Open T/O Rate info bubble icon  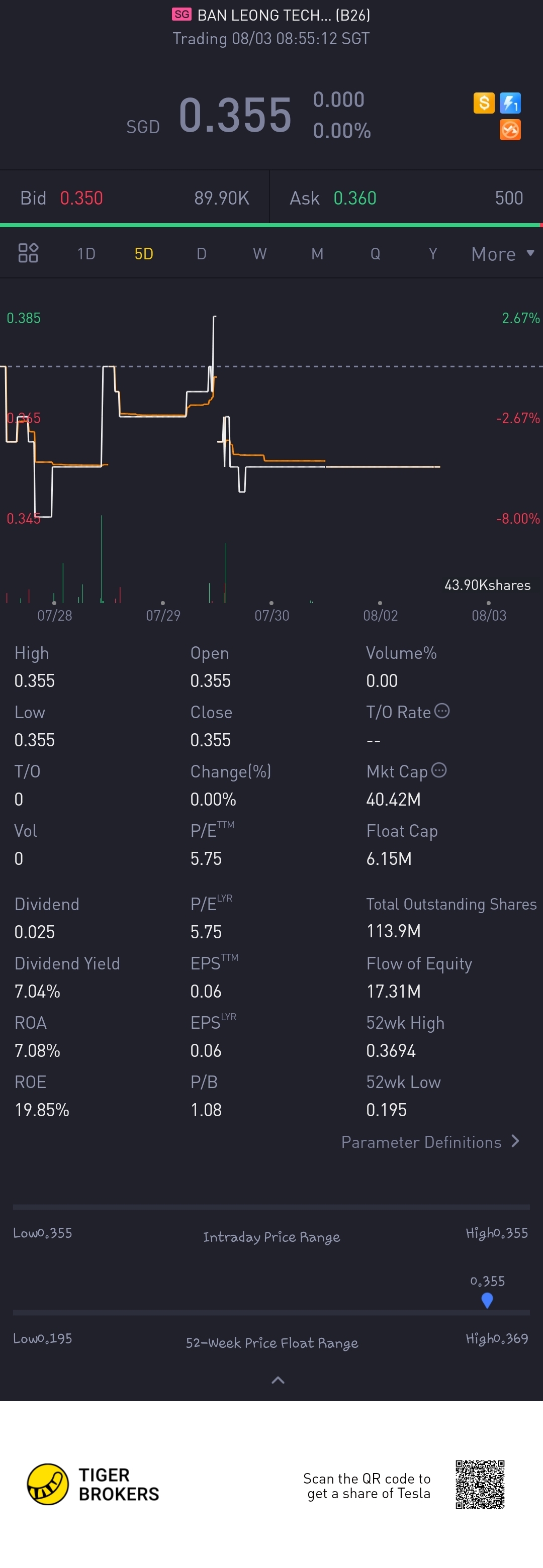pos(442,711)
